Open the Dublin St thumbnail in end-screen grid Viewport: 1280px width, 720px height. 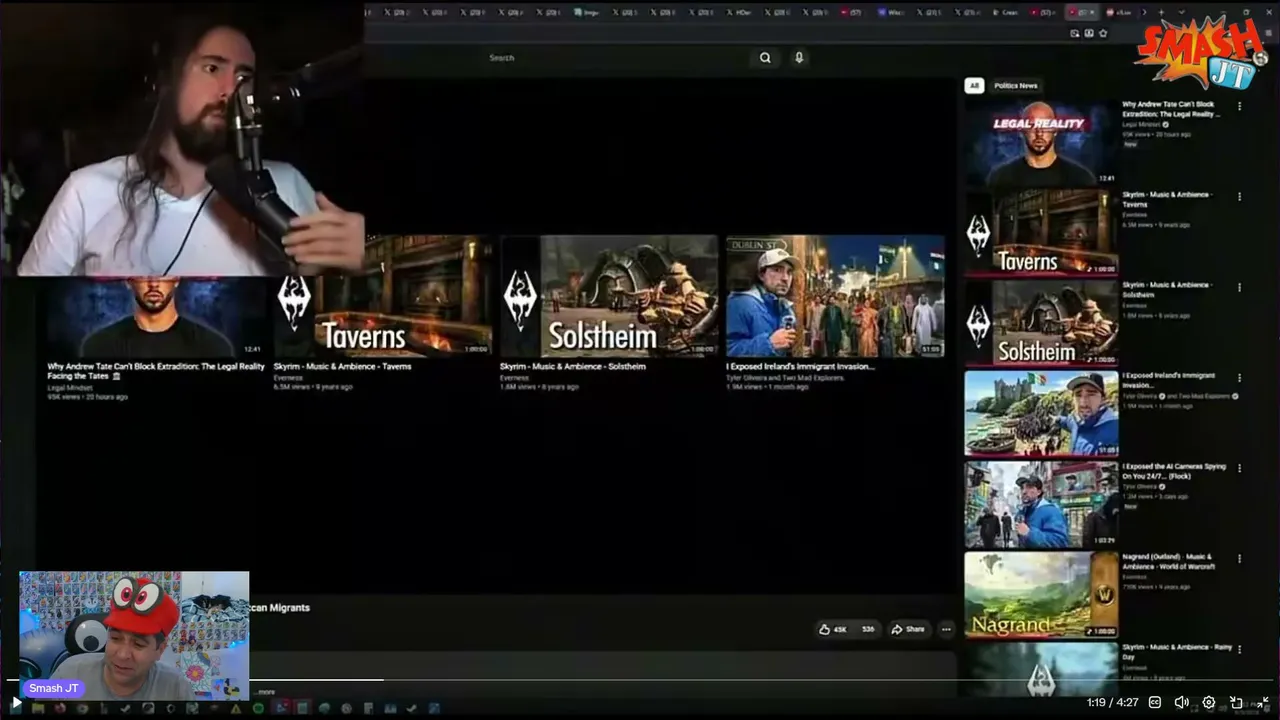click(836, 296)
